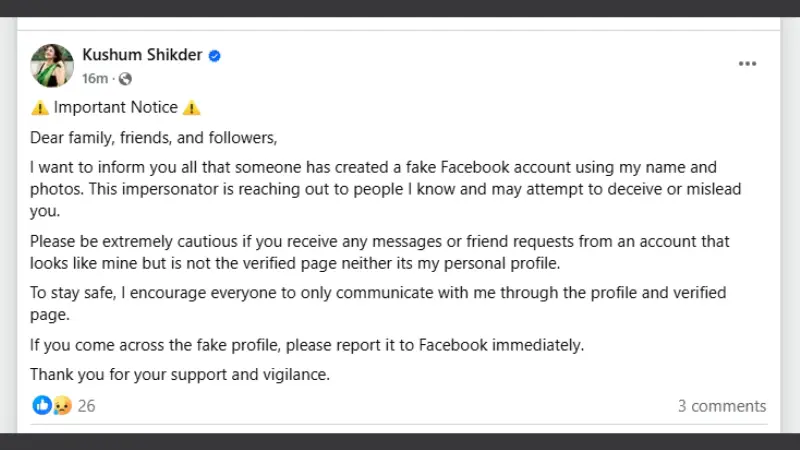Click the Important Notice heading text

point(116,107)
